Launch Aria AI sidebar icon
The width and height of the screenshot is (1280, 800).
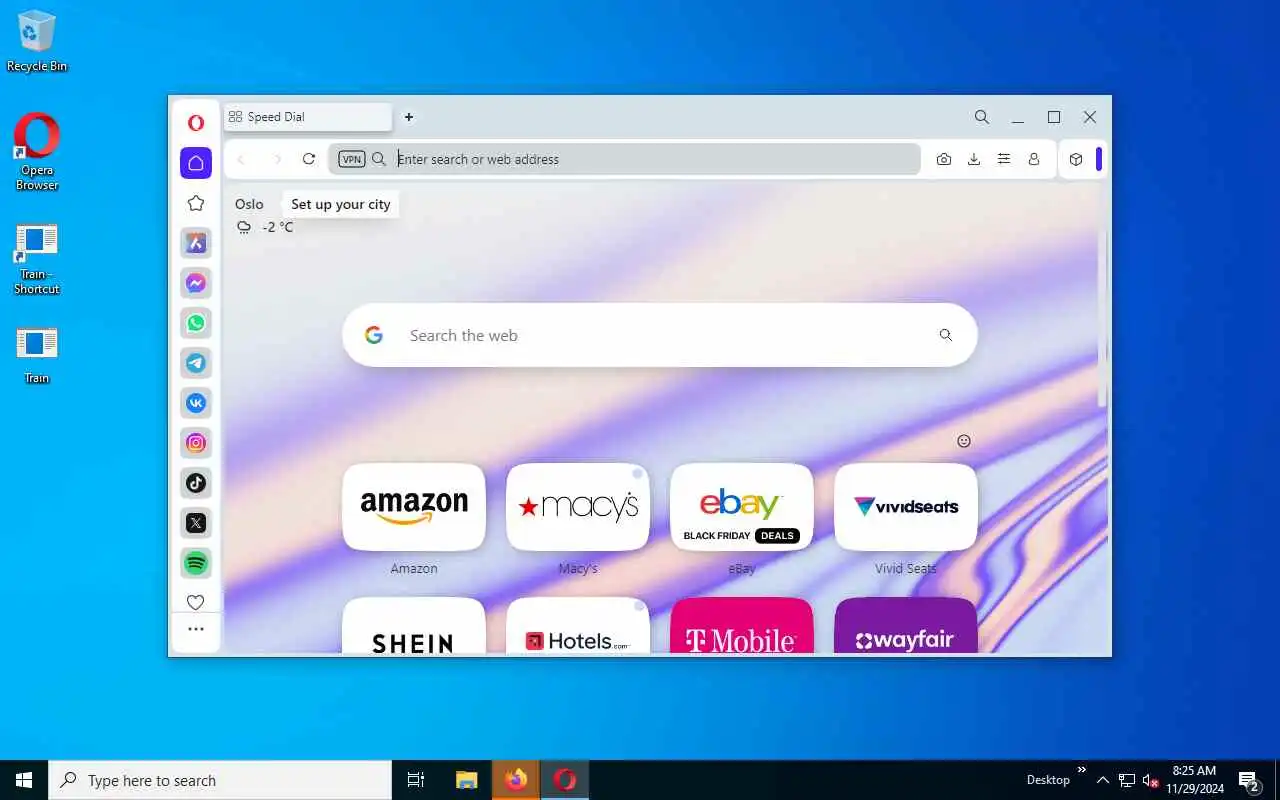[196, 243]
